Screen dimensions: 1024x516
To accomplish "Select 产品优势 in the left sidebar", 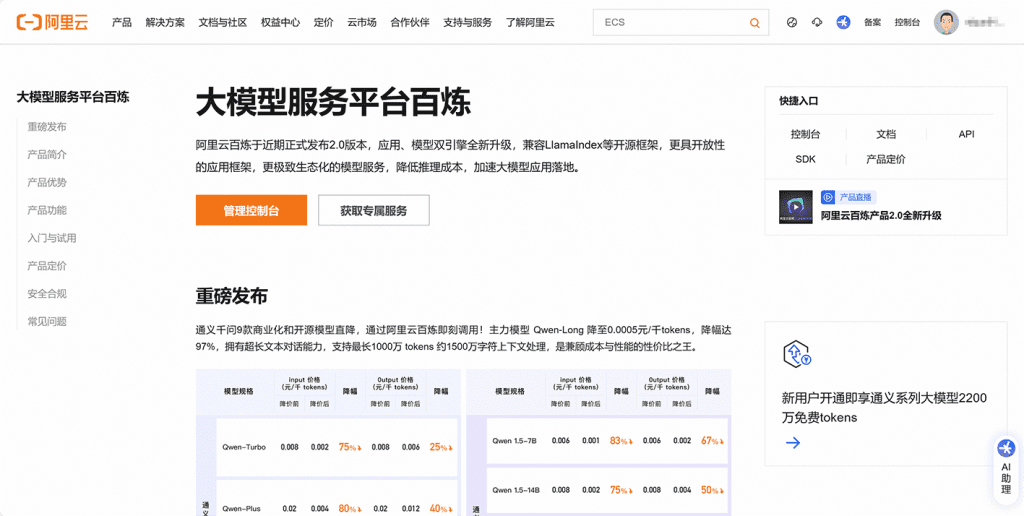I will (47, 182).
